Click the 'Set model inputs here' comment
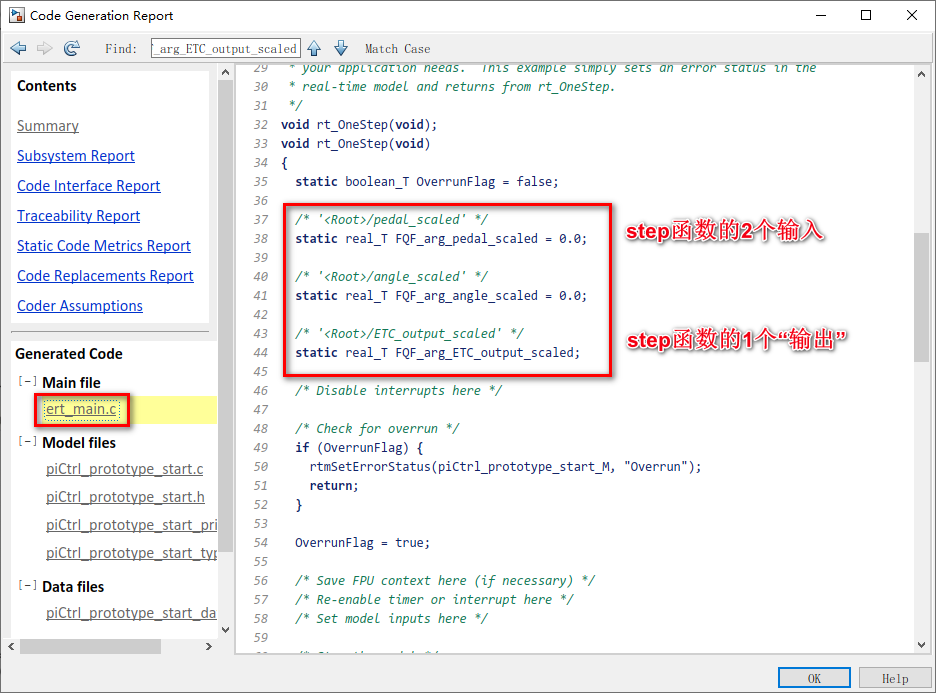This screenshot has height=693, width=936. tap(391, 618)
